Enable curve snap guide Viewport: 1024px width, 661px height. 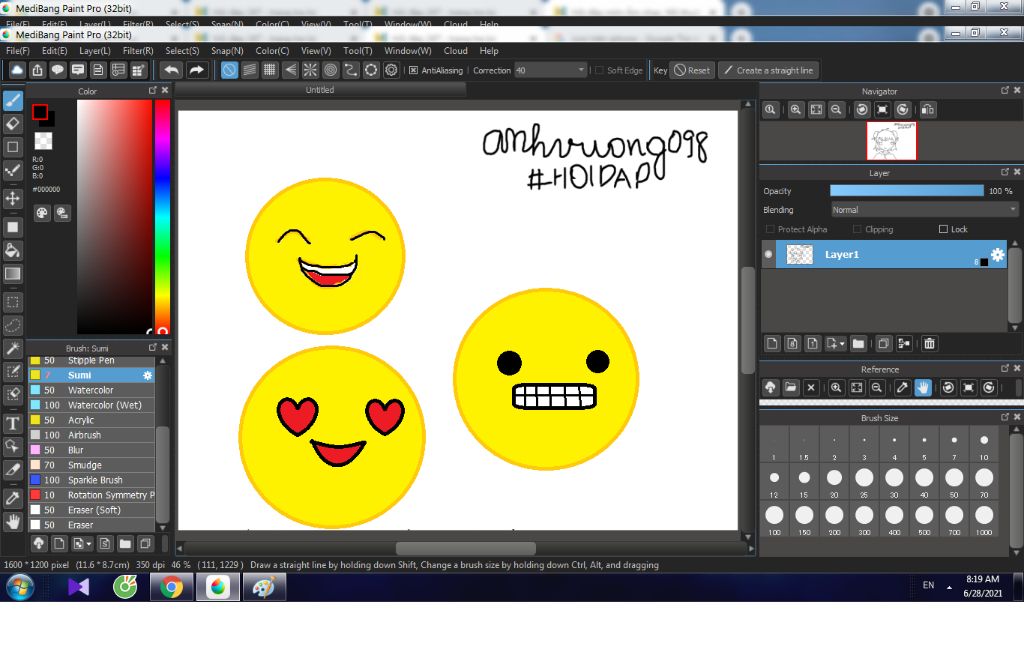tap(351, 70)
